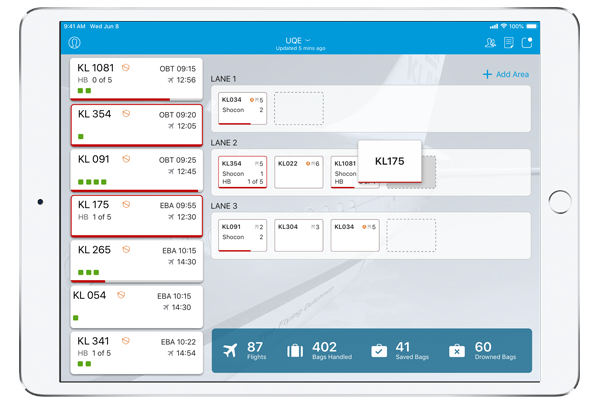
Task: Click the Updated 5 mins ago label
Action: [x=300, y=48]
